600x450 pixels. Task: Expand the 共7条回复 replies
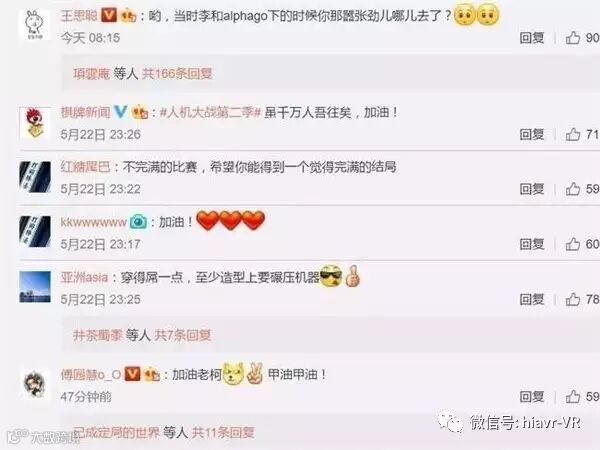pyautogui.click(x=182, y=335)
